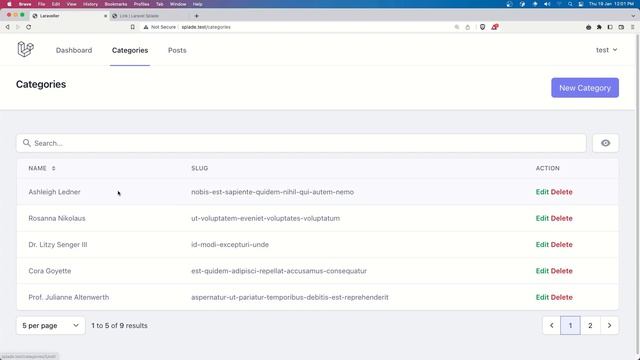Click the Laravel logo in the header

[x=25, y=49]
